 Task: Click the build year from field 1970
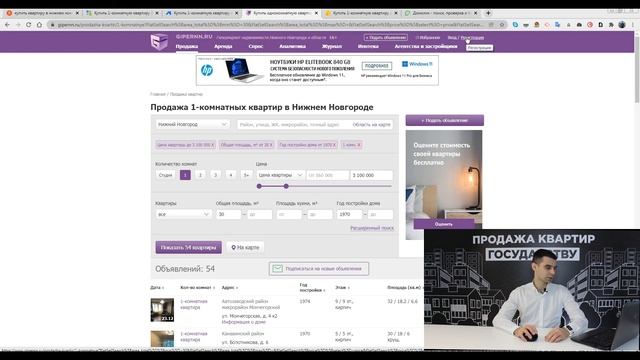(349, 214)
